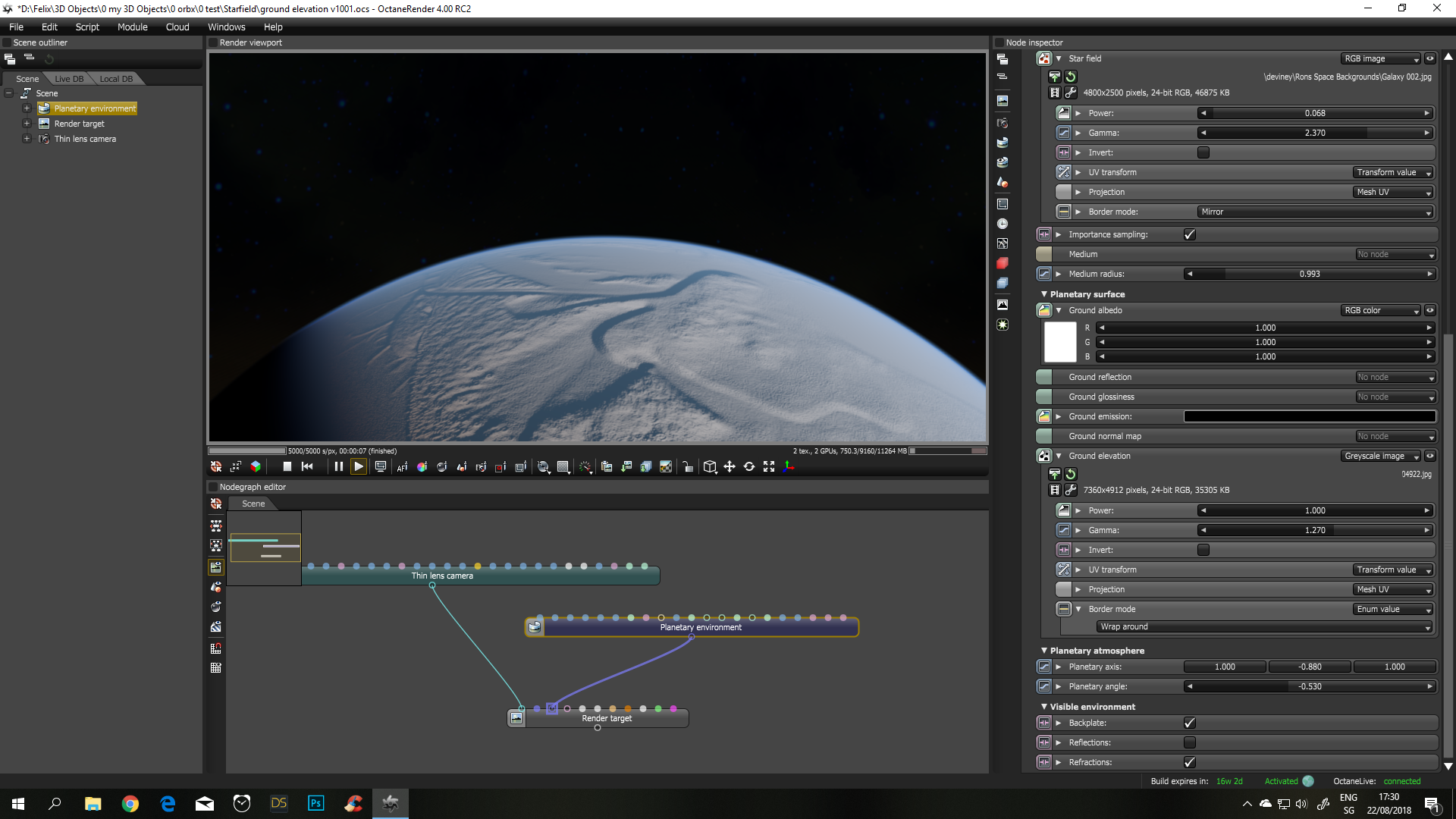Image resolution: width=1456 pixels, height=819 pixels.
Task: Switch to the Live DB tab
Action: [69, 79]
